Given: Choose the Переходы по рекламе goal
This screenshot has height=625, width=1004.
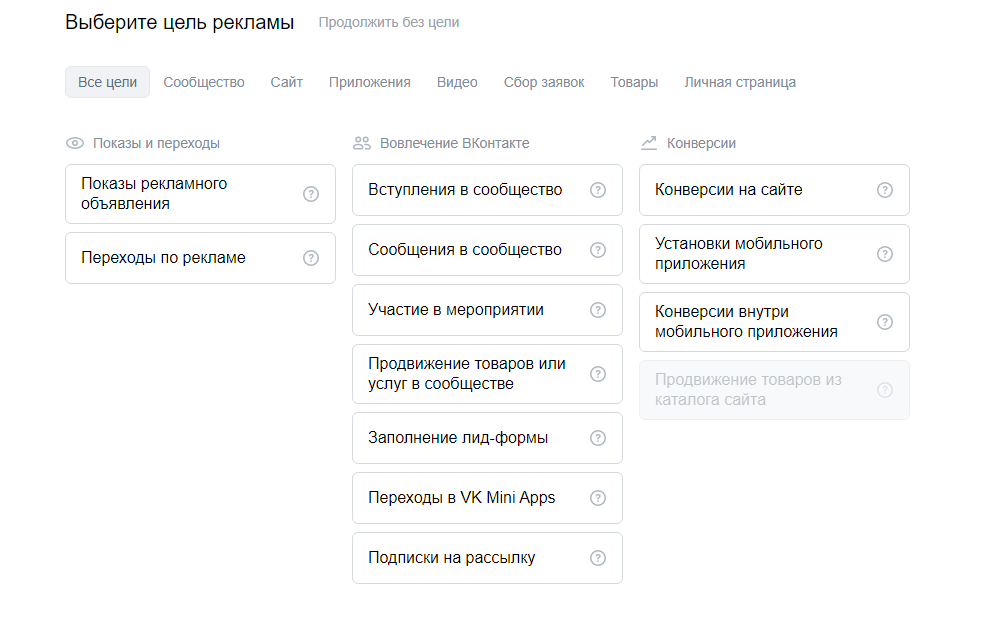Looking at the screenshot, I should pyautogui.click(x=200, y=258).
